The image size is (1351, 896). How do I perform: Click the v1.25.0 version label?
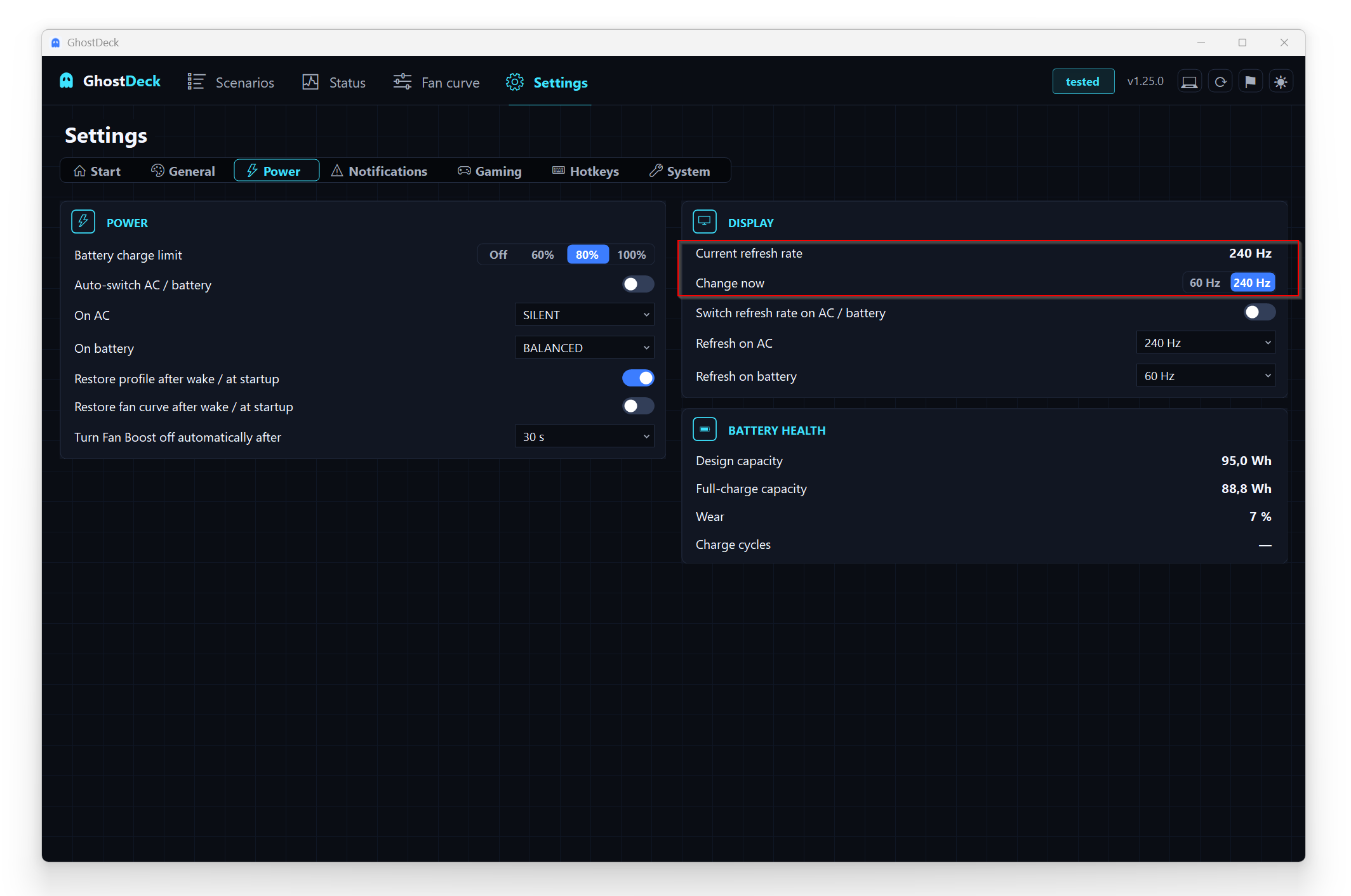click(1145, 81)
